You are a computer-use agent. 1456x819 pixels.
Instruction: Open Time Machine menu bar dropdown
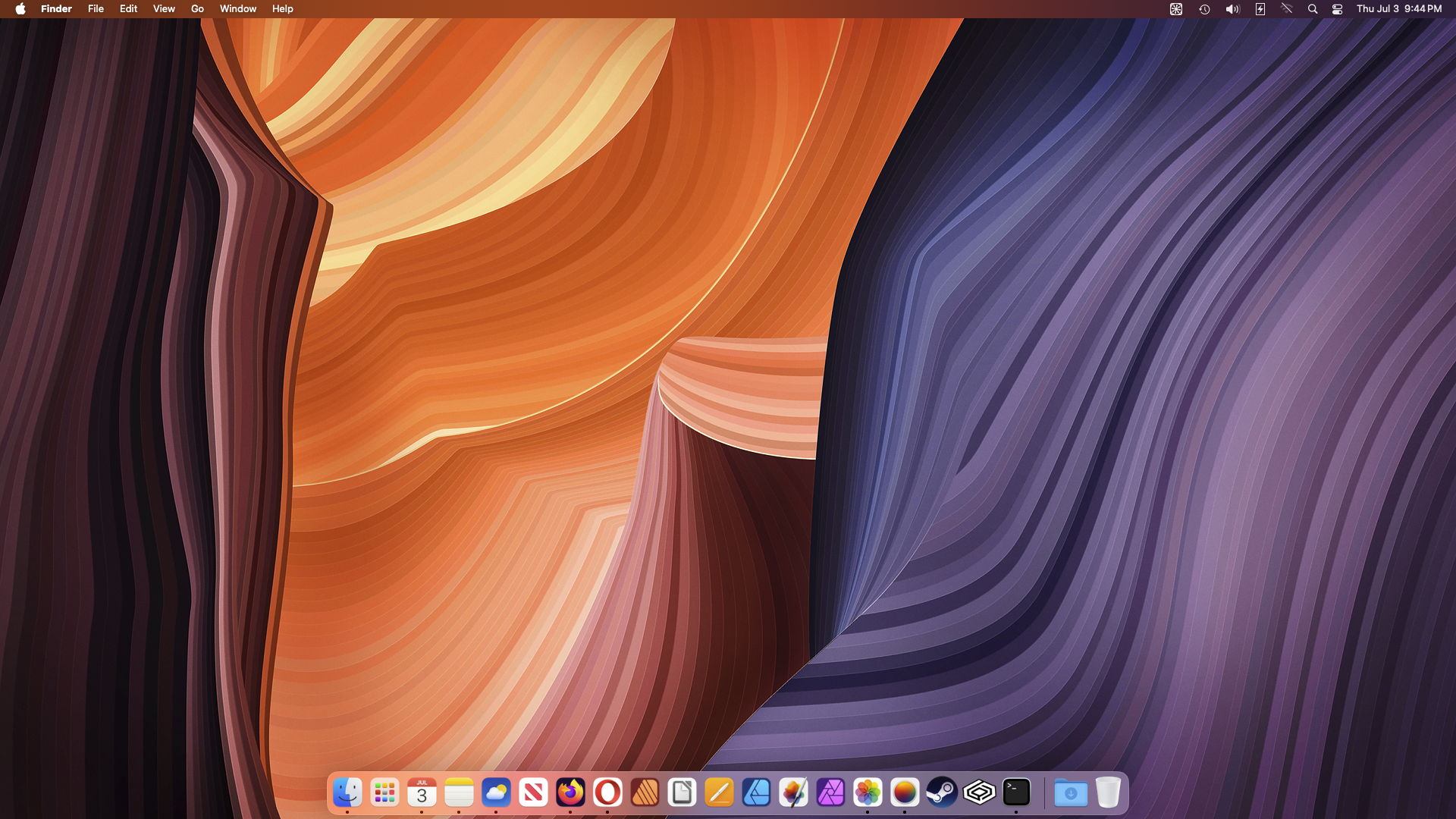tap(1204, 9)
